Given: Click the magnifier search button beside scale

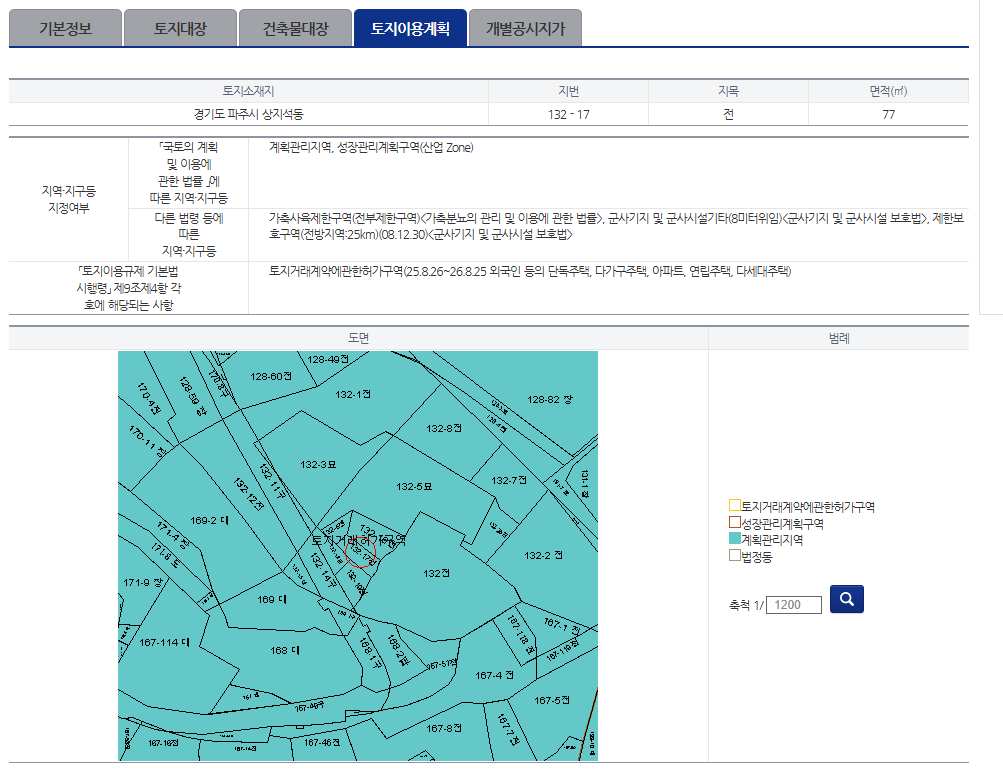Looking at the screenshot, I should pyautogui.click(x=846, y=599).
